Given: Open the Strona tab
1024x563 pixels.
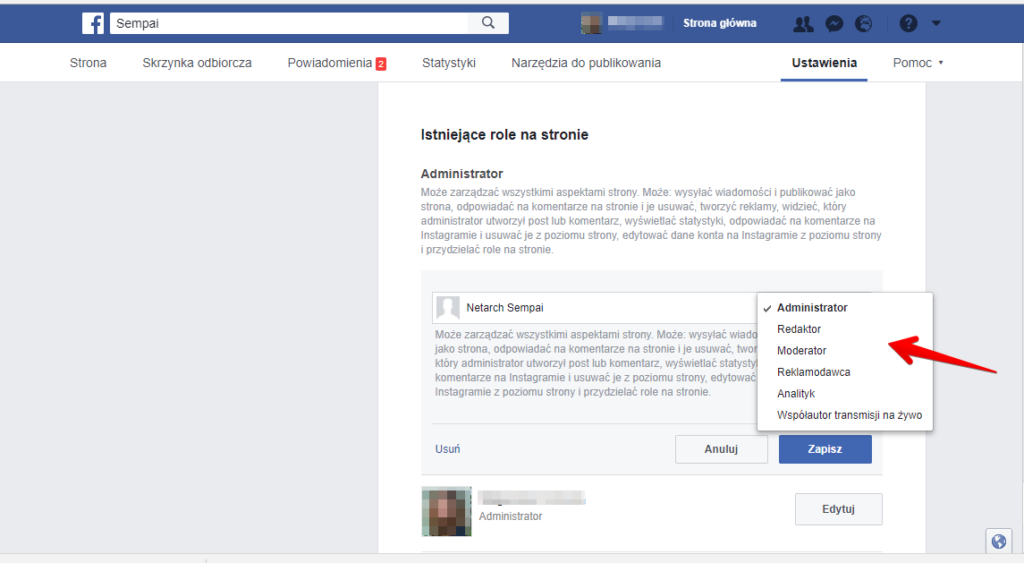Looking at the screenshot, I should point(88,63).
